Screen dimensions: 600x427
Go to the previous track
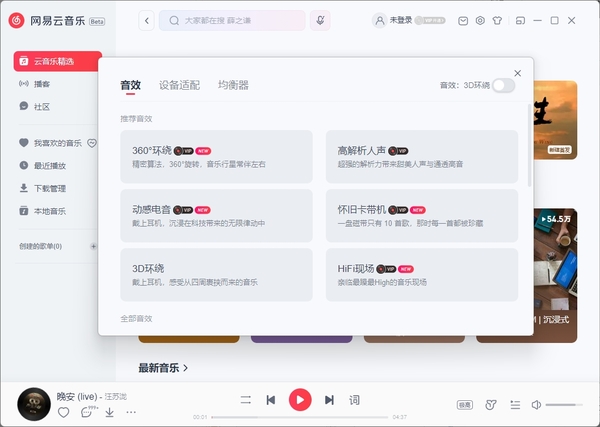click(x=271, y=400)
